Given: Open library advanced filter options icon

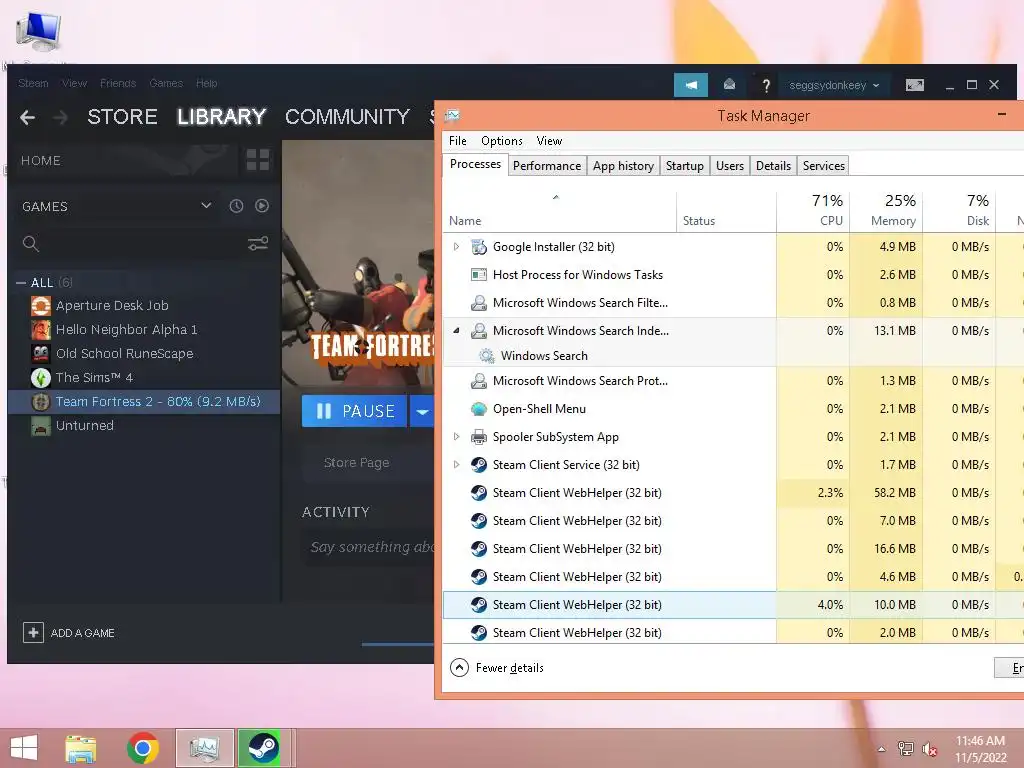Looking at the screenshot, I should (258, 244).
